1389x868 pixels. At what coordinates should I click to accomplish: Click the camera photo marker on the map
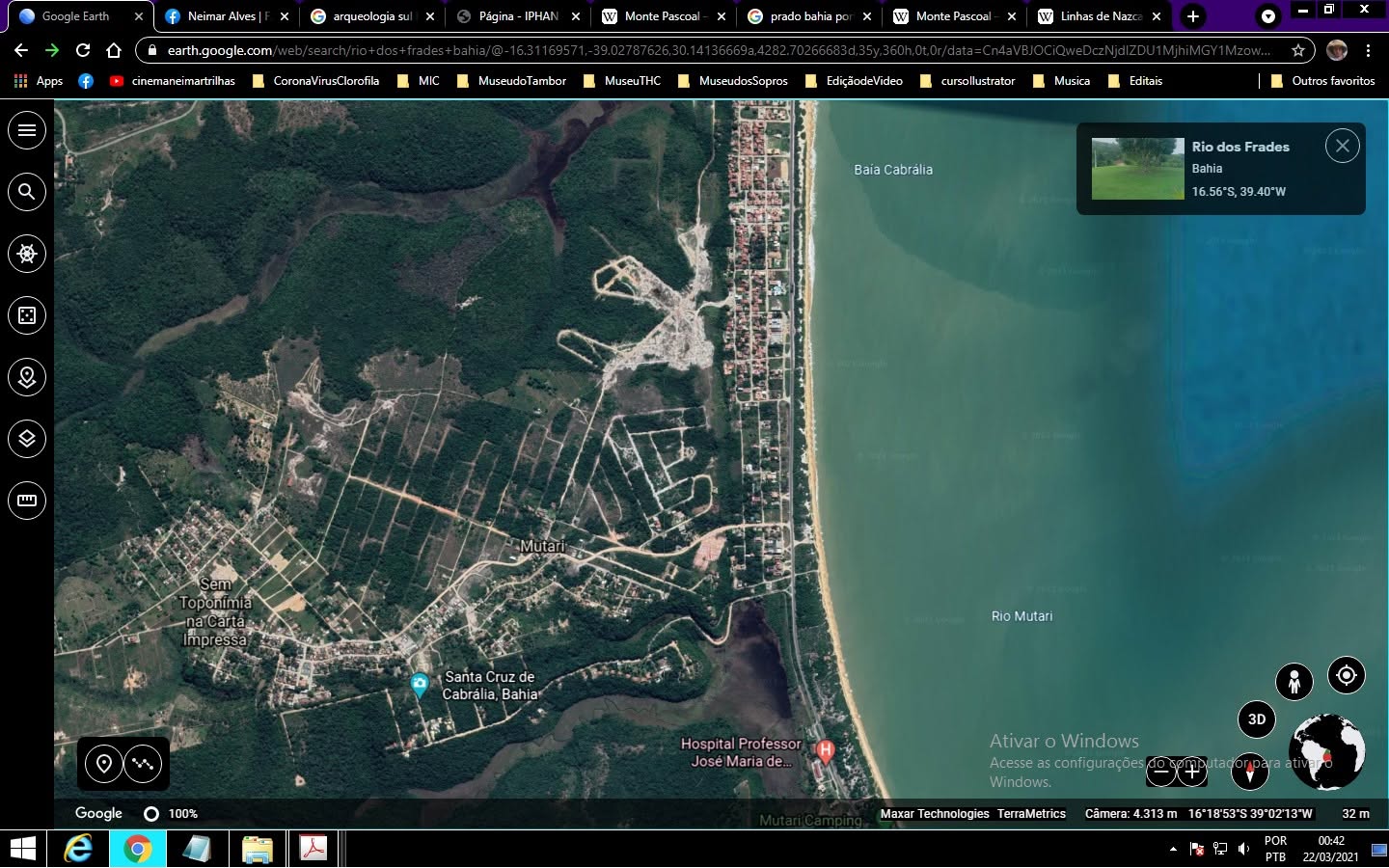tap(419, 685)
